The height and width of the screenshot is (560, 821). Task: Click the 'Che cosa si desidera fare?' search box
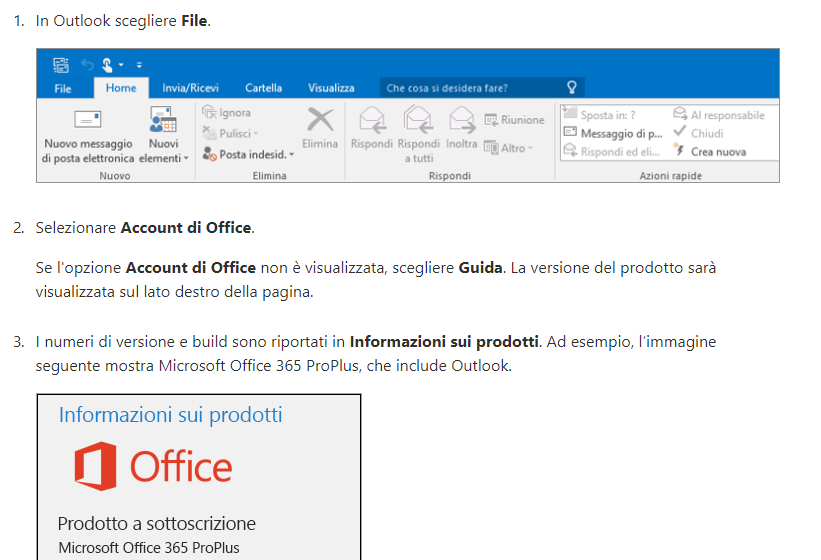(482, 88)
